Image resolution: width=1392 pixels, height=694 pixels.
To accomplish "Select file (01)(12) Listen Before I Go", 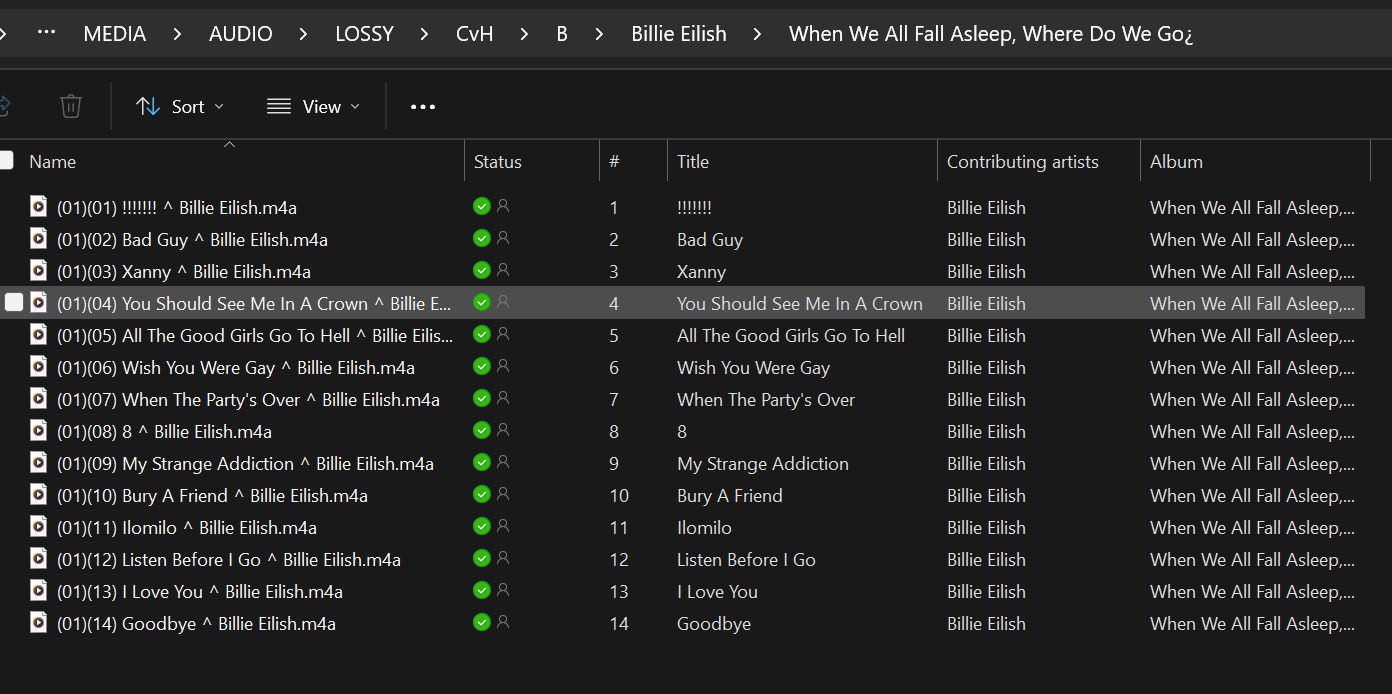I will coord(229,560).
